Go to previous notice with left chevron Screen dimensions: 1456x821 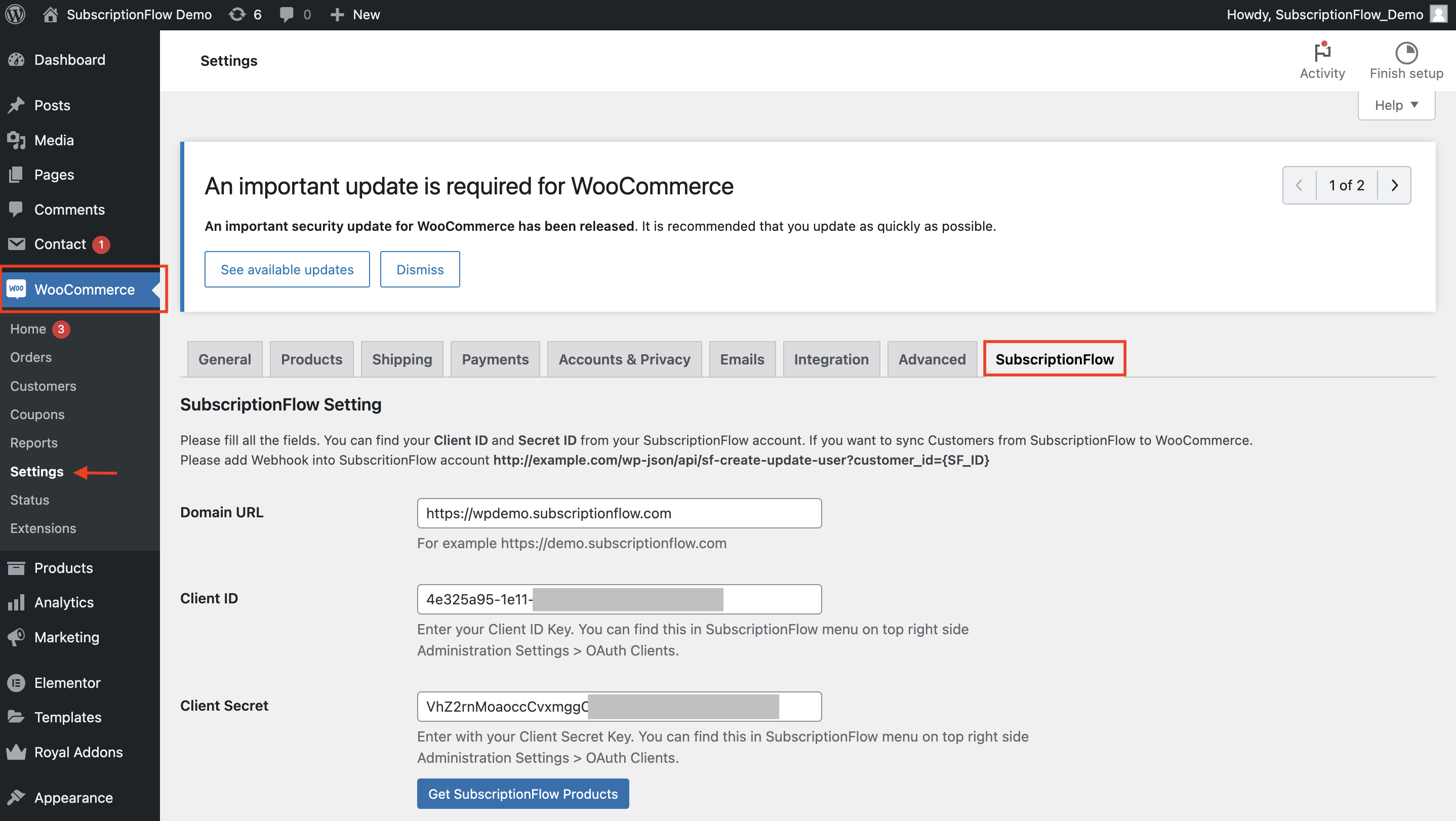(x=1299, y=185)
